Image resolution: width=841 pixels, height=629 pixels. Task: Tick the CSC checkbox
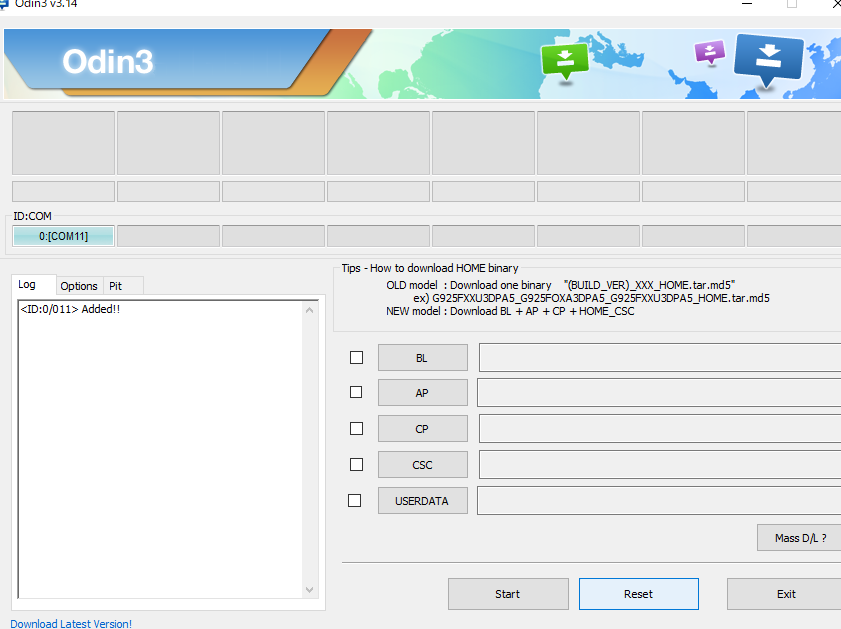(x=356, y=464)
